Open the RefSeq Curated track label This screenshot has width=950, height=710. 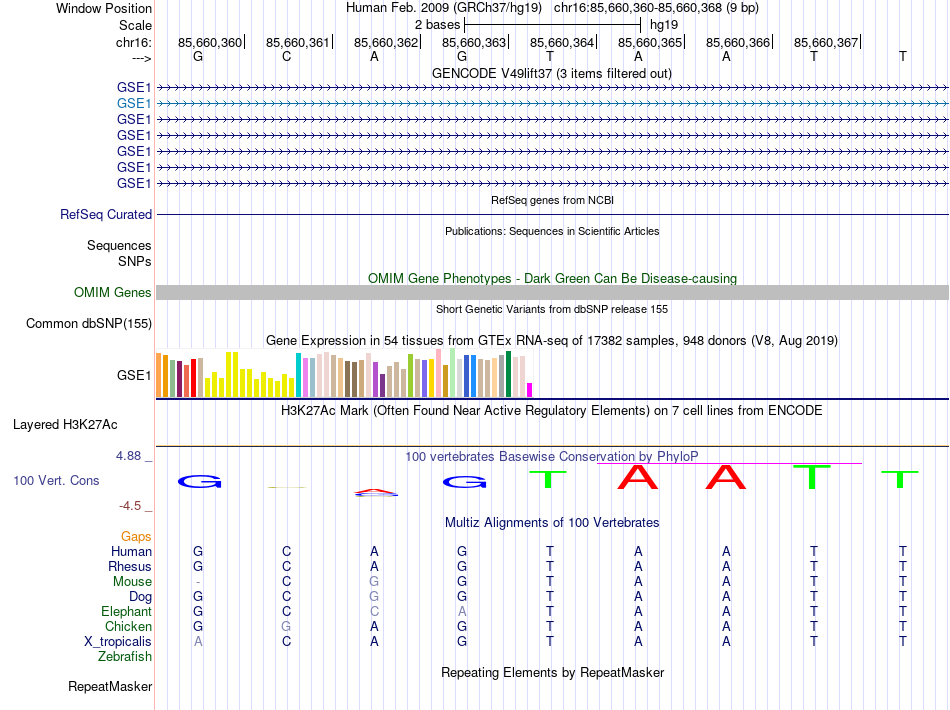click(106, 214)
